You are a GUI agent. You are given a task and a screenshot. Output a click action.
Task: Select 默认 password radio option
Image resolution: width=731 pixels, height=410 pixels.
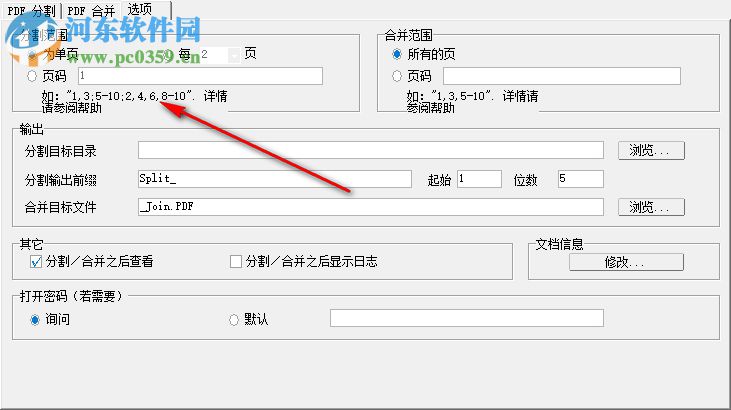point(234,320)
